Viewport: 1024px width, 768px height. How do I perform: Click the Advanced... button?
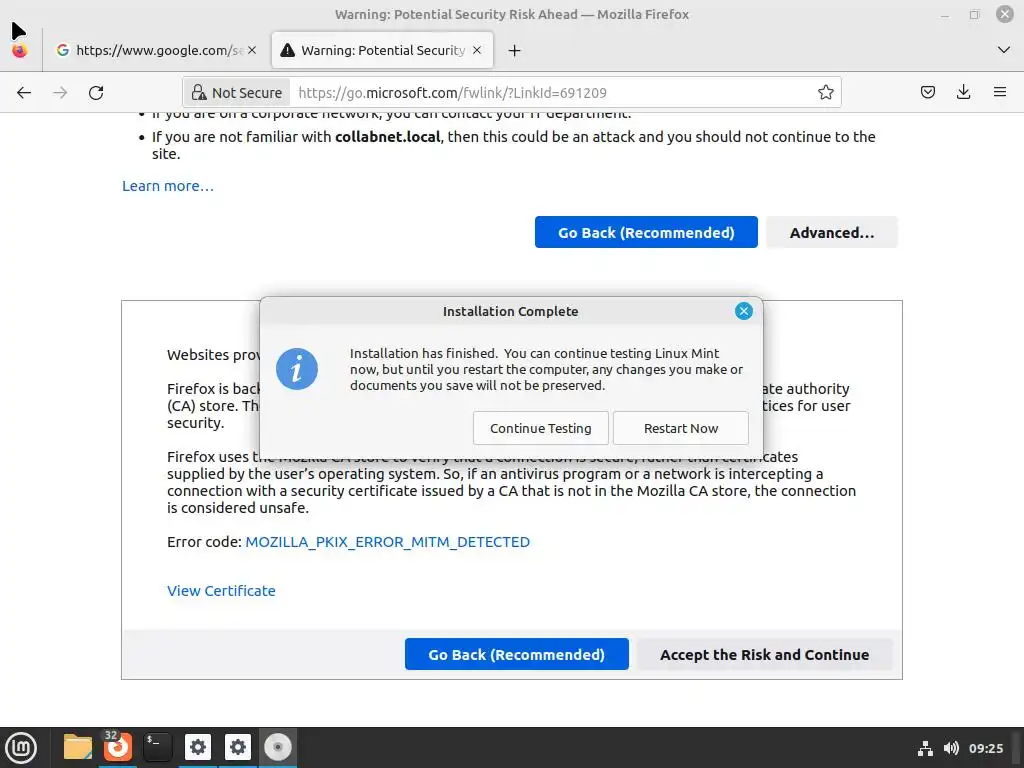tap(831, 232)
